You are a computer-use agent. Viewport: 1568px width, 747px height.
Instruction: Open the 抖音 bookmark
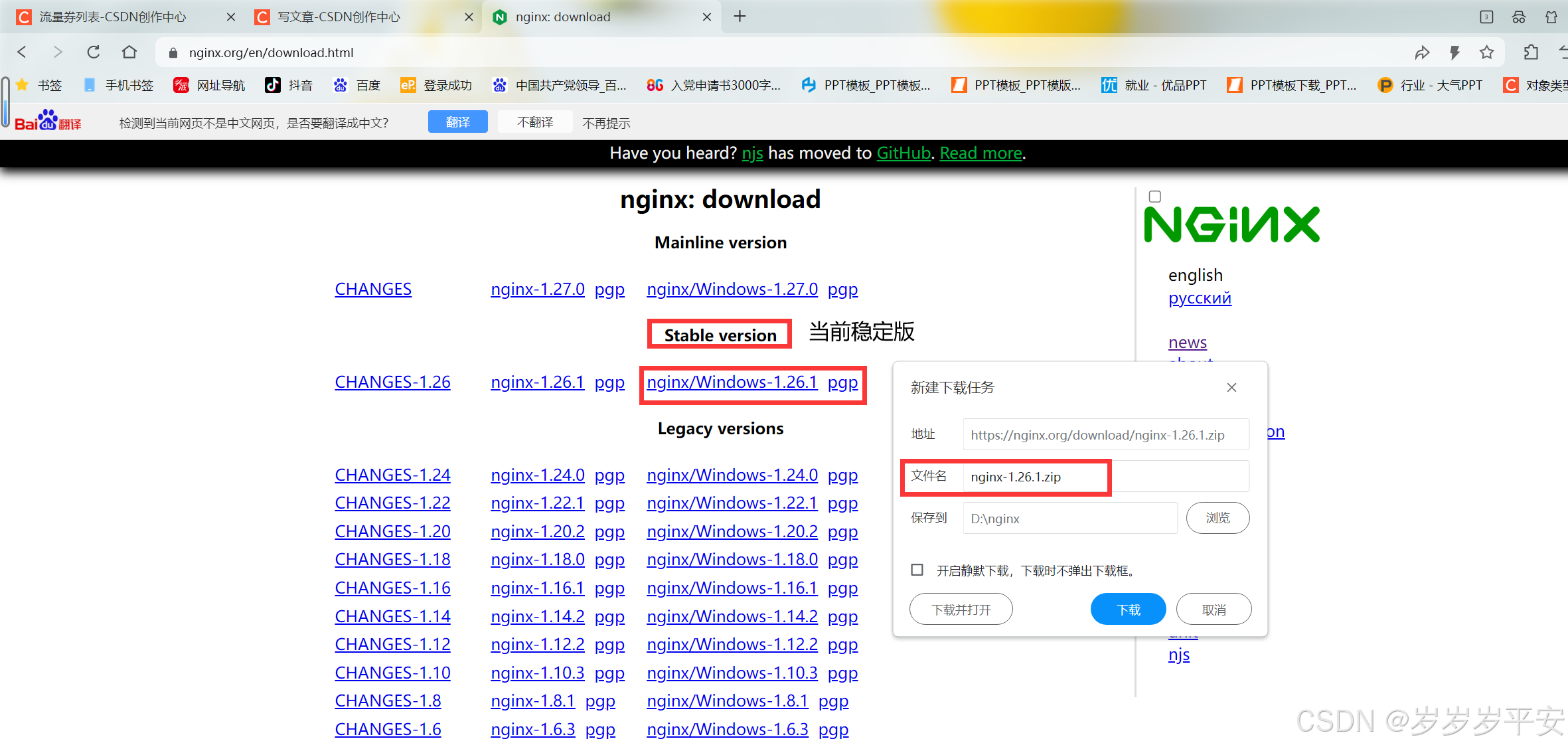point(289,85)
